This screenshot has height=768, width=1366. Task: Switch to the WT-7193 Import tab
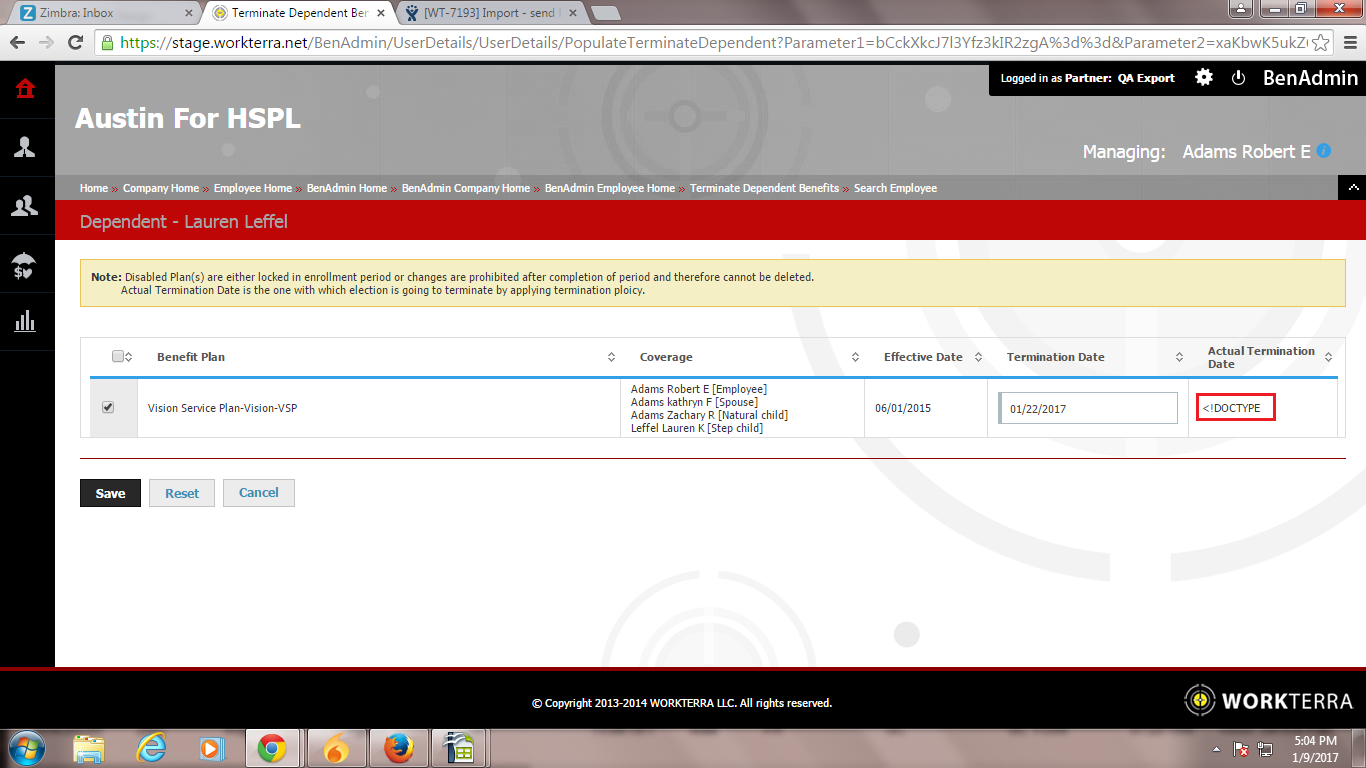click(490, 13)
